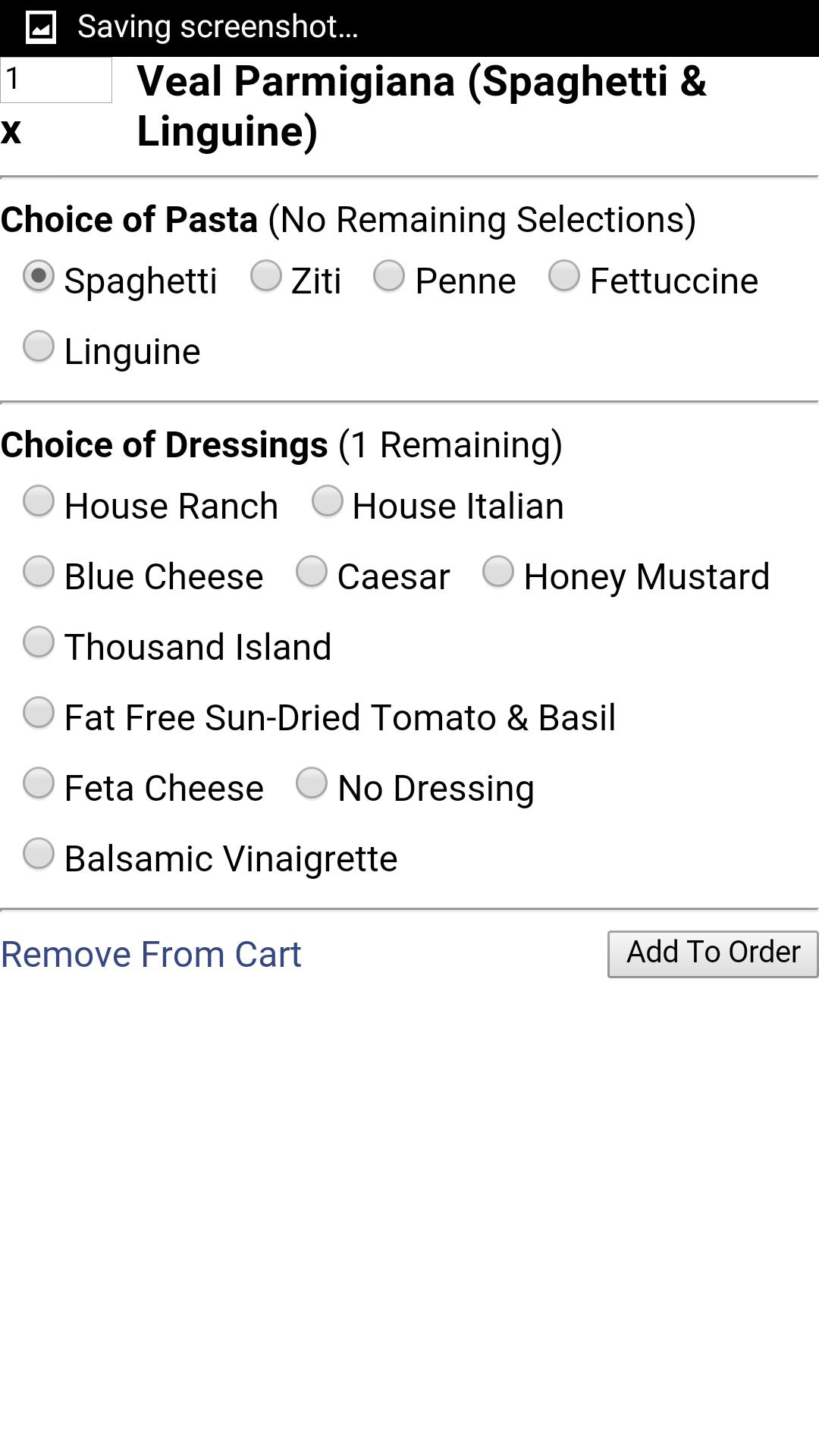Image resolution: width=819 pixels, height=1456 pixels.
Task: Choose Blue Cheese dressing
Action: point(39,572)
